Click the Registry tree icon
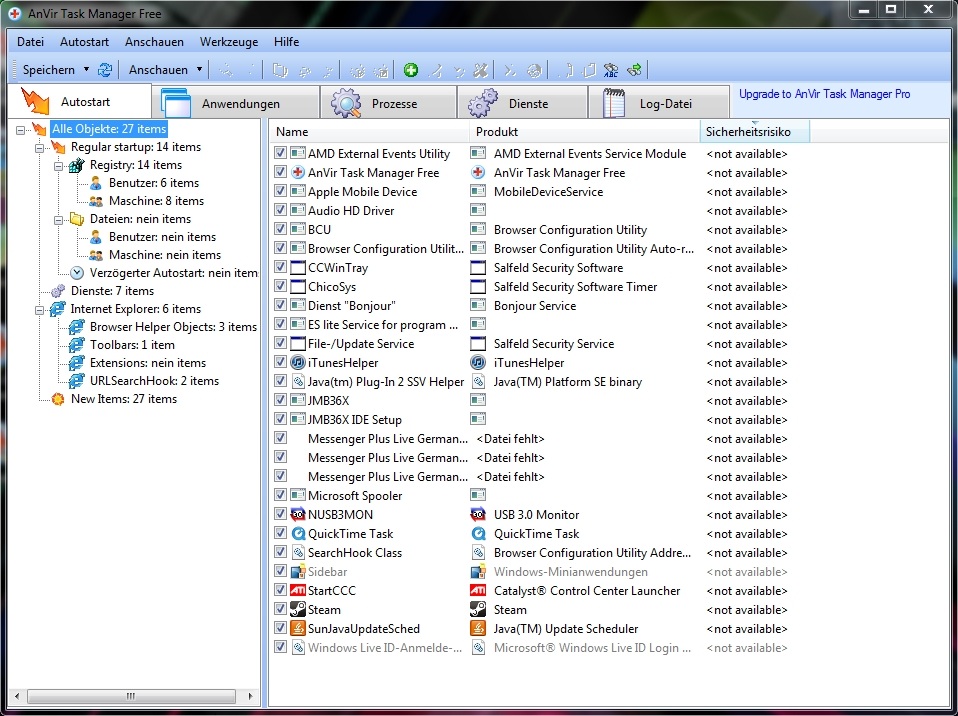The height and width of the screenshot is (716, 958). click(x=77, y=165)
